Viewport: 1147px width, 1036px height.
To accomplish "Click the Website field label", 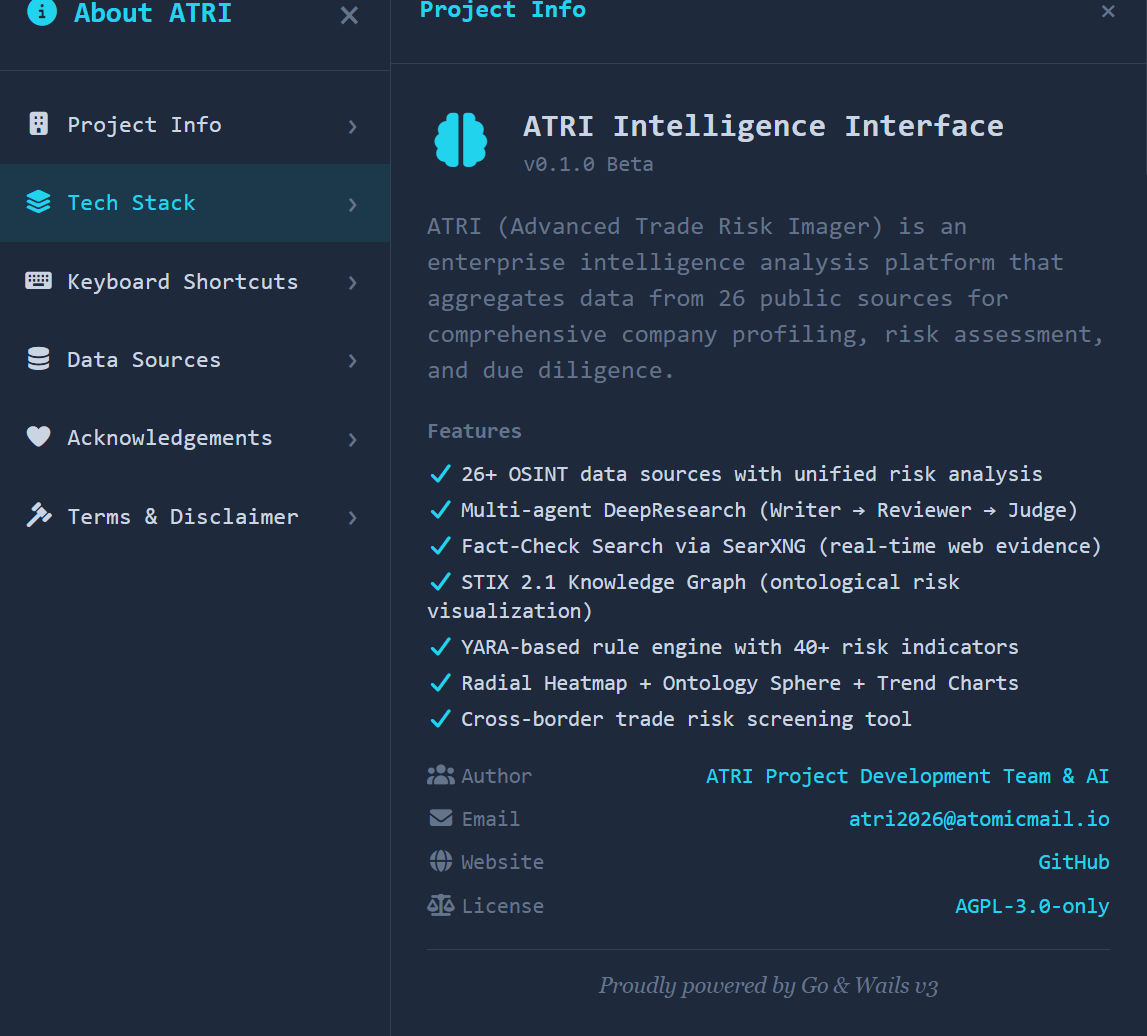I will pyautogui.click(x=502, y=862).
